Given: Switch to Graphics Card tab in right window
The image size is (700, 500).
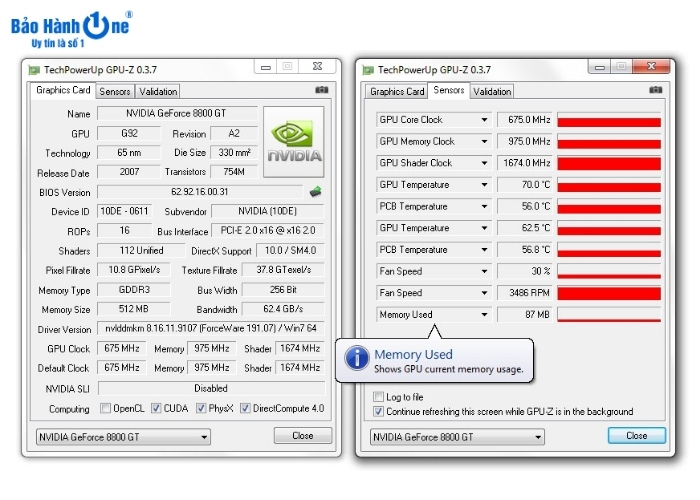Looking at the screenshot, I should 396,92.
